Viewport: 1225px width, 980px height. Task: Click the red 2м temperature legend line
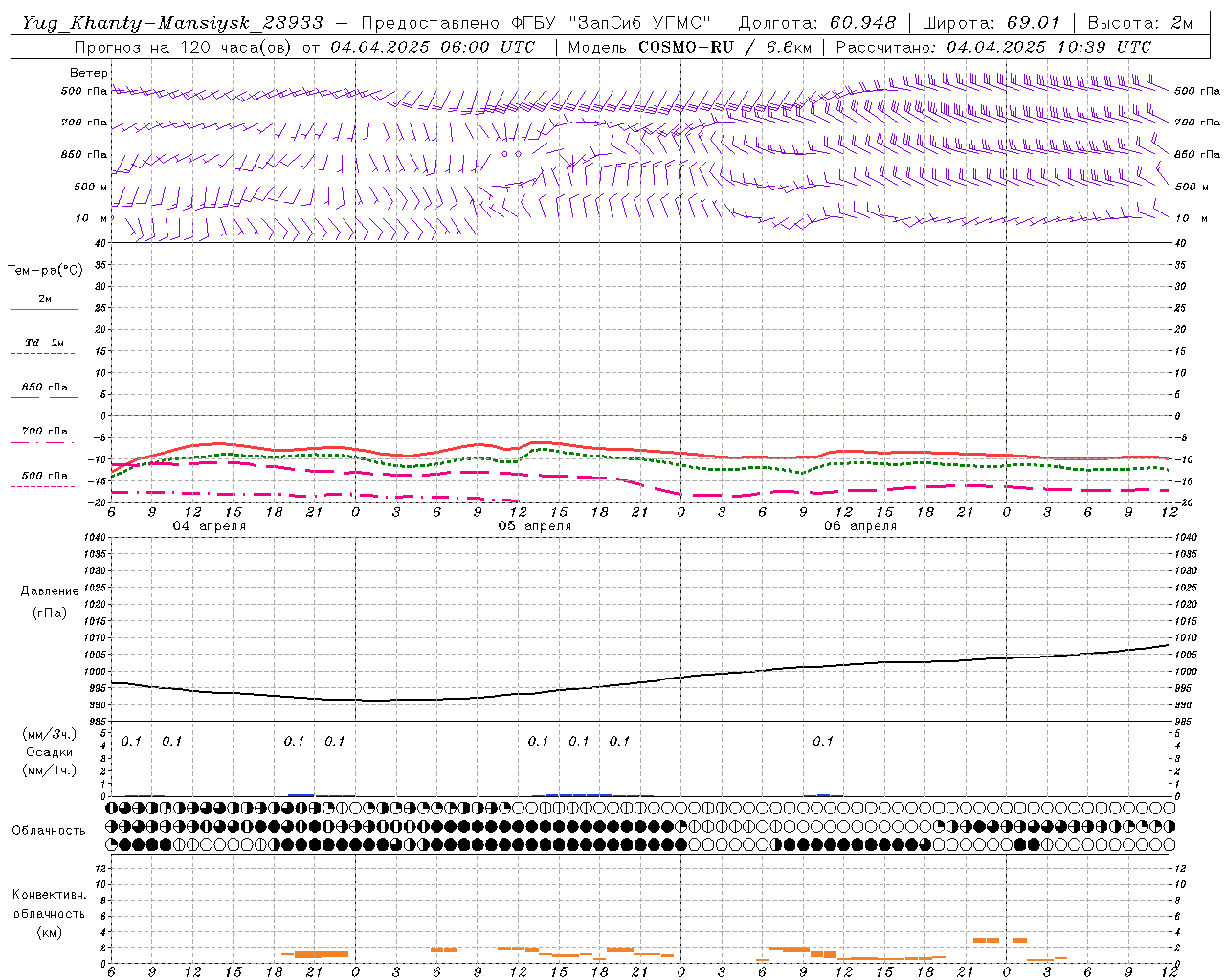pos(44,310)
